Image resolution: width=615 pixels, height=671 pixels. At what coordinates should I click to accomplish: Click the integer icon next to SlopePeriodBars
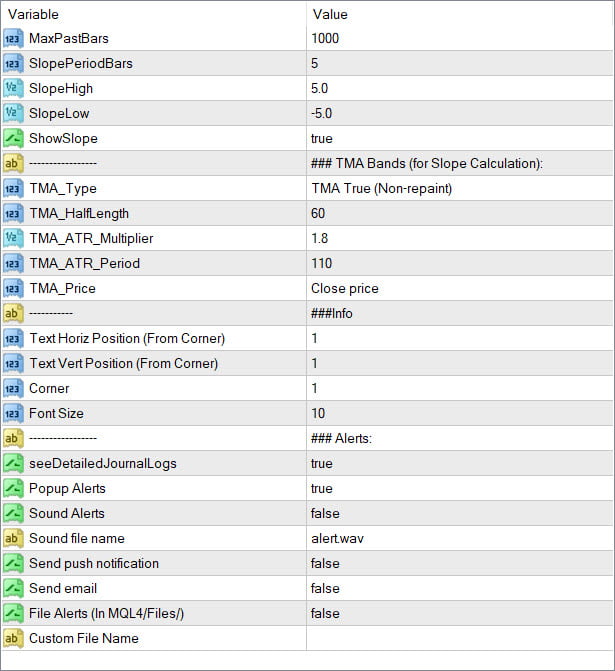tap(13, 64)
